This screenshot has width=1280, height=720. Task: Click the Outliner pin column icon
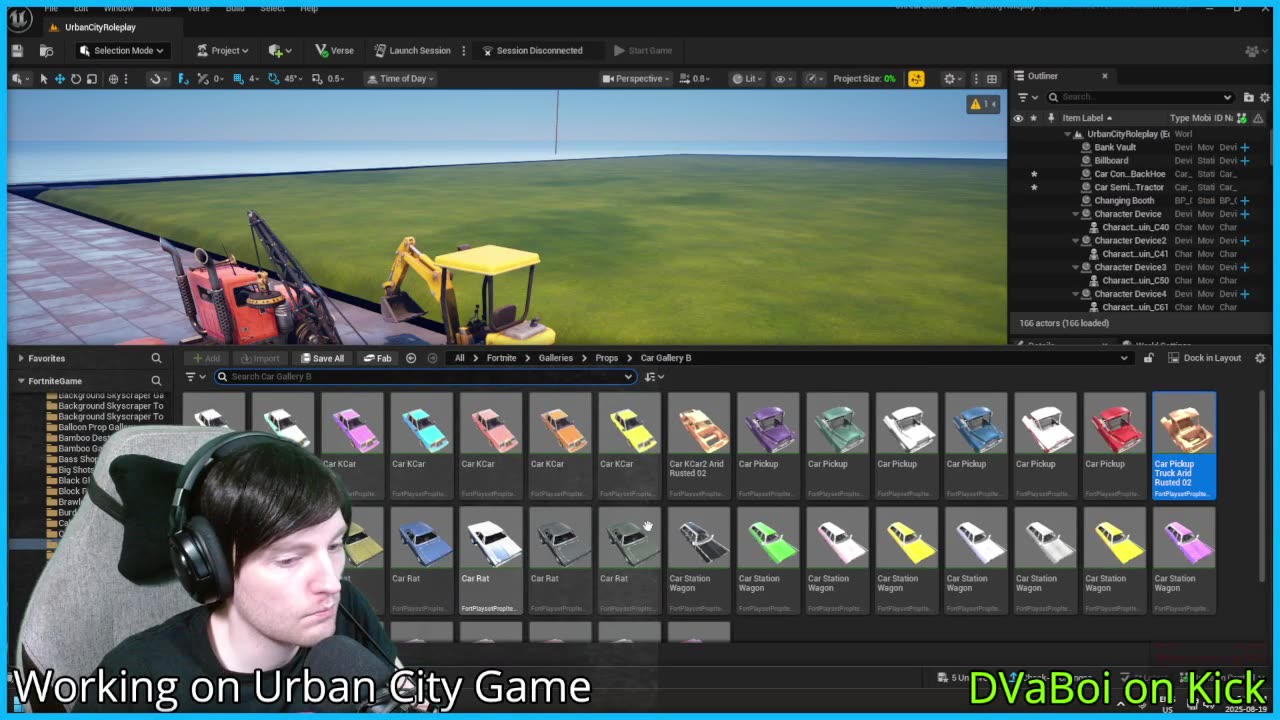pos(1050,118)
